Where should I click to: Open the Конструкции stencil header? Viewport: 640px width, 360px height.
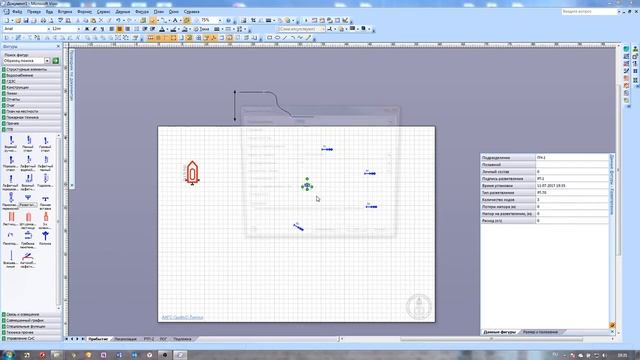point(31,87)
